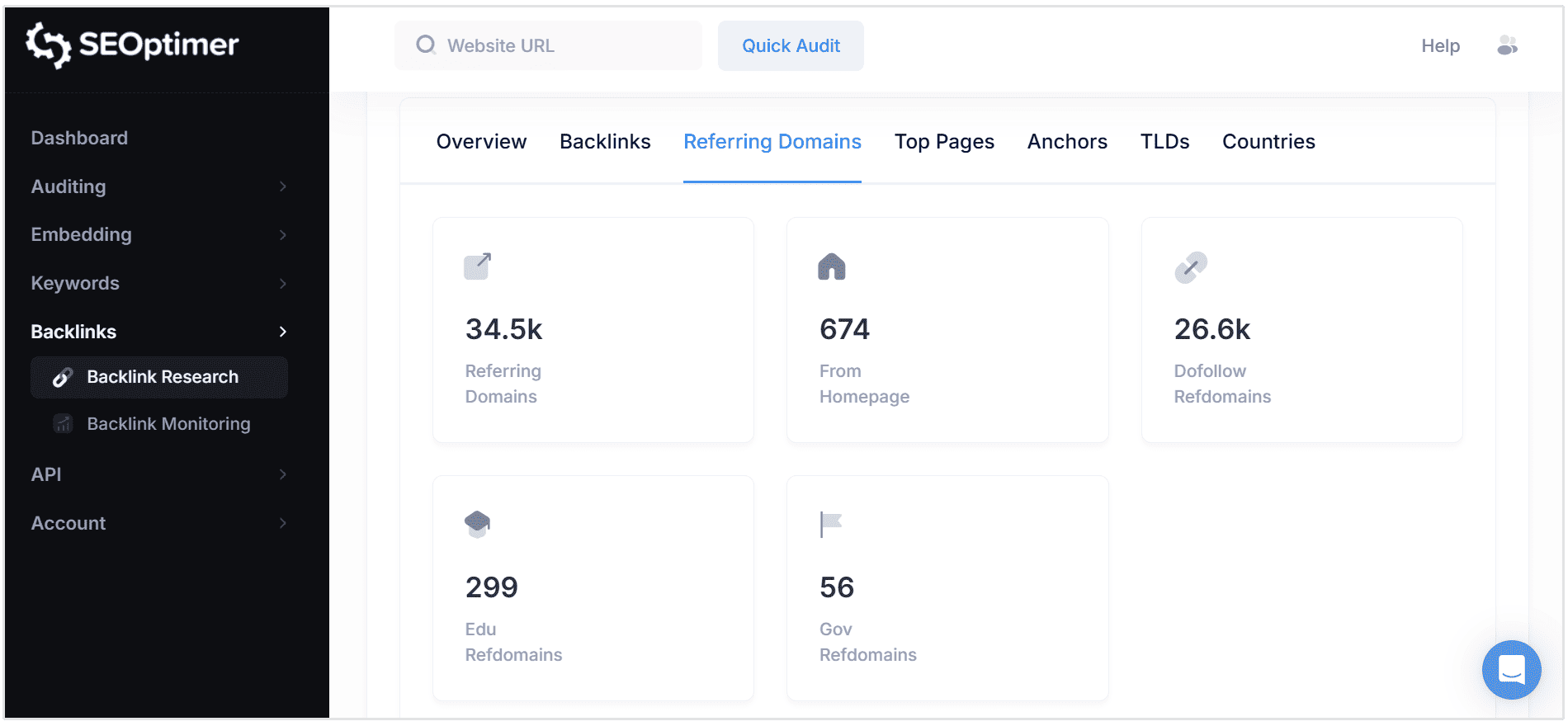Click the Auditing sidebar label
Screen dimensions: 1568x726
(x=68, y=186)
